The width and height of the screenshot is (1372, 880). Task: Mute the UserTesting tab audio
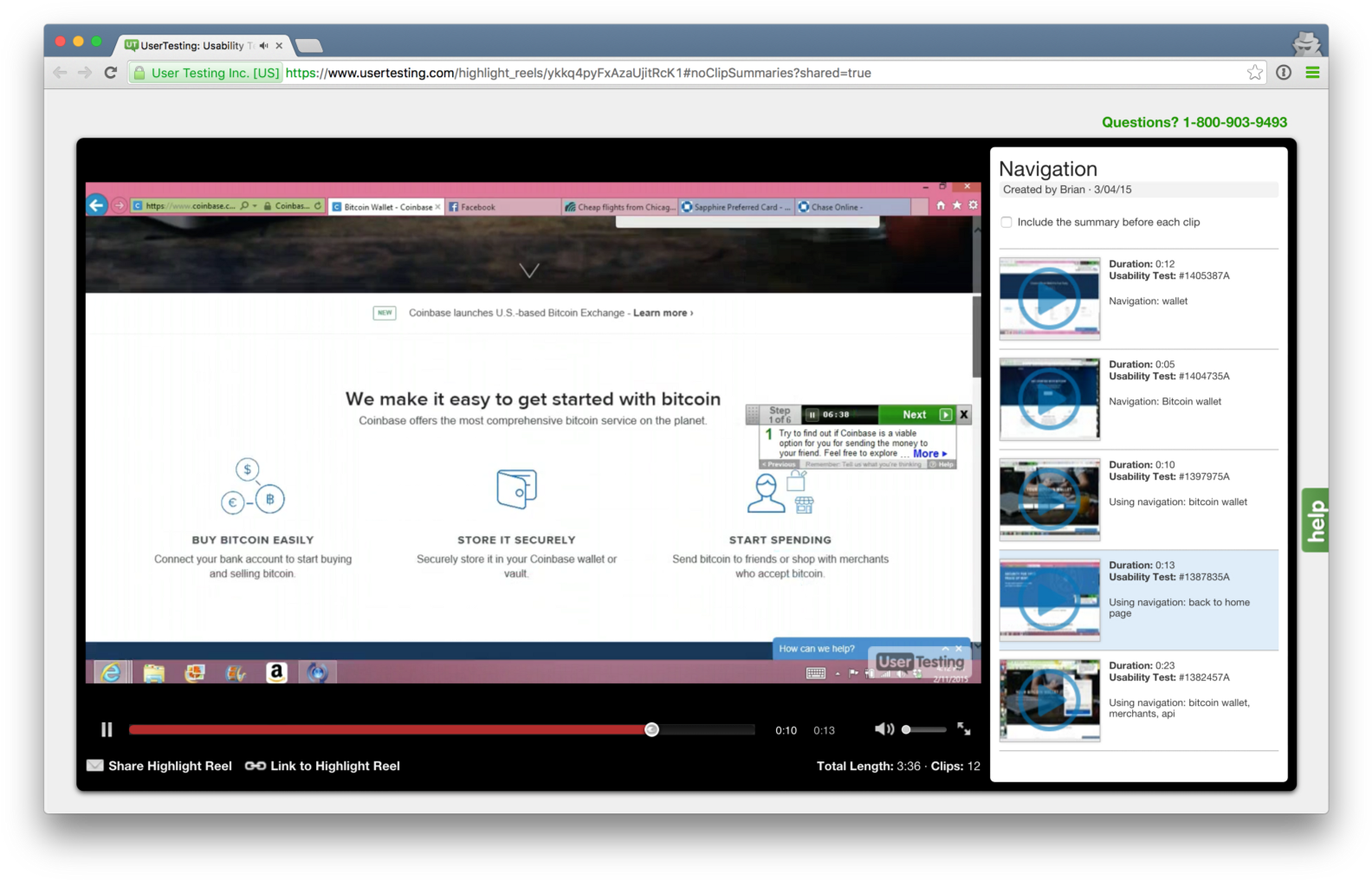coord(263,46)
